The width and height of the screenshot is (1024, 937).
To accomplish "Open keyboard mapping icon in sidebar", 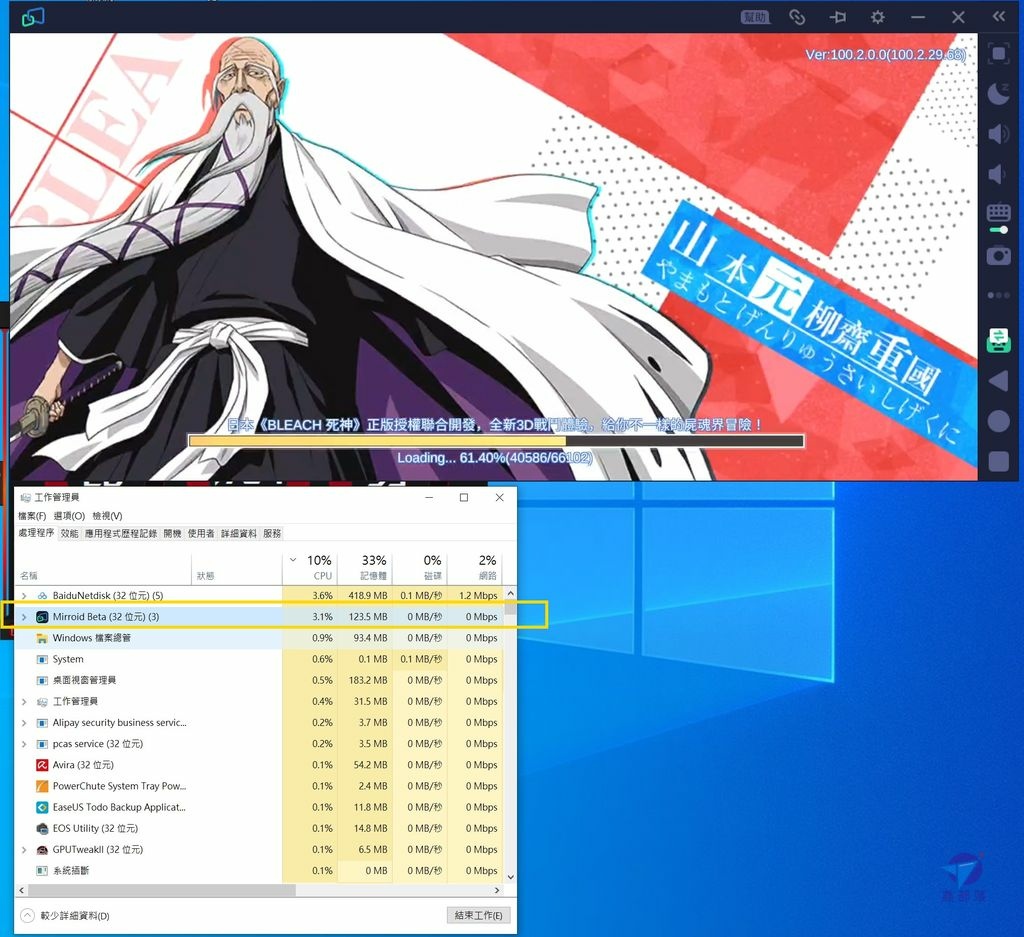I will (x=999, y=212).
